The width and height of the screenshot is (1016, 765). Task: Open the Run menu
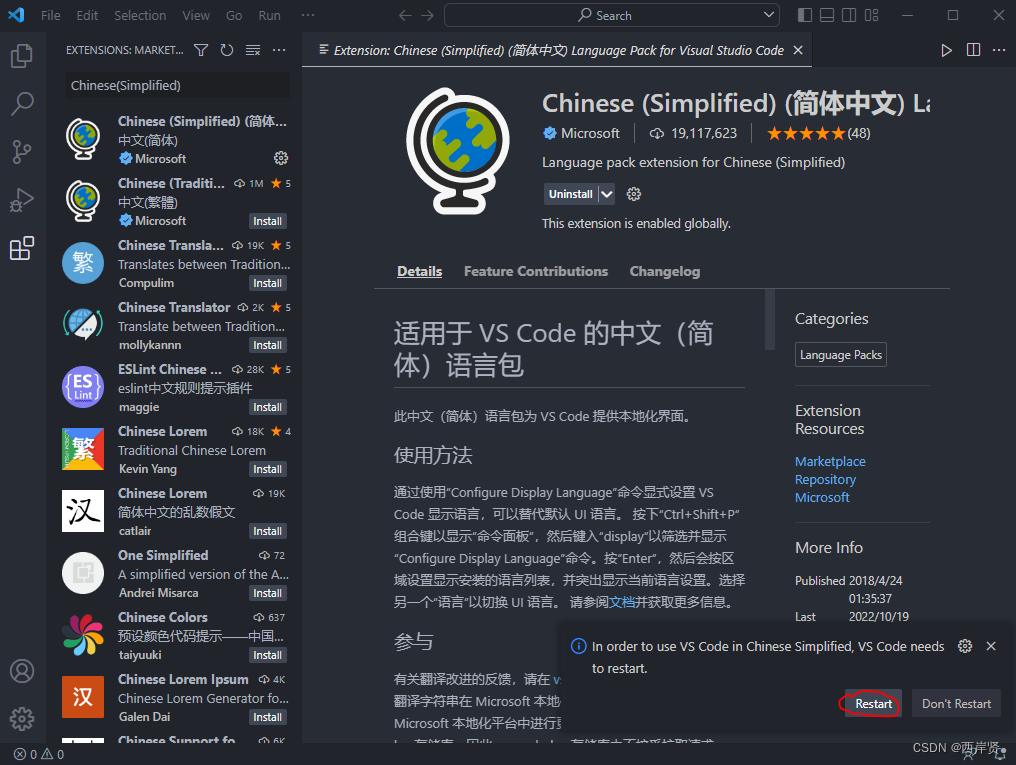tap(270, 16)
